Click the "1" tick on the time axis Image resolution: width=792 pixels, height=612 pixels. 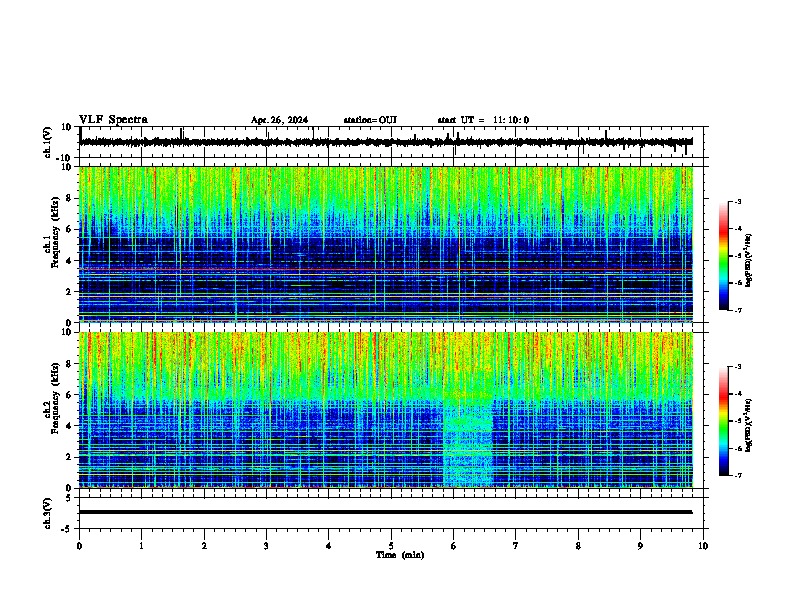click(x=141, y=546)
